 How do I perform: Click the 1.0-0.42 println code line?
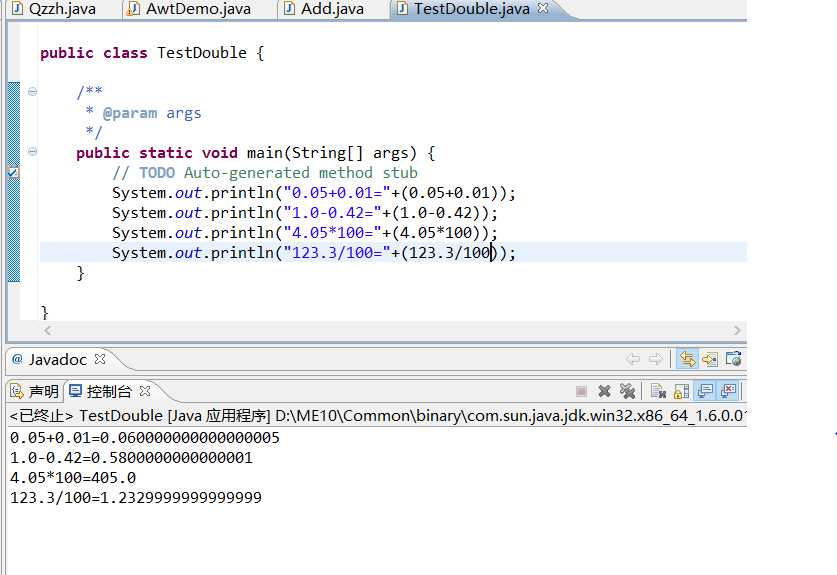[305, 212]
